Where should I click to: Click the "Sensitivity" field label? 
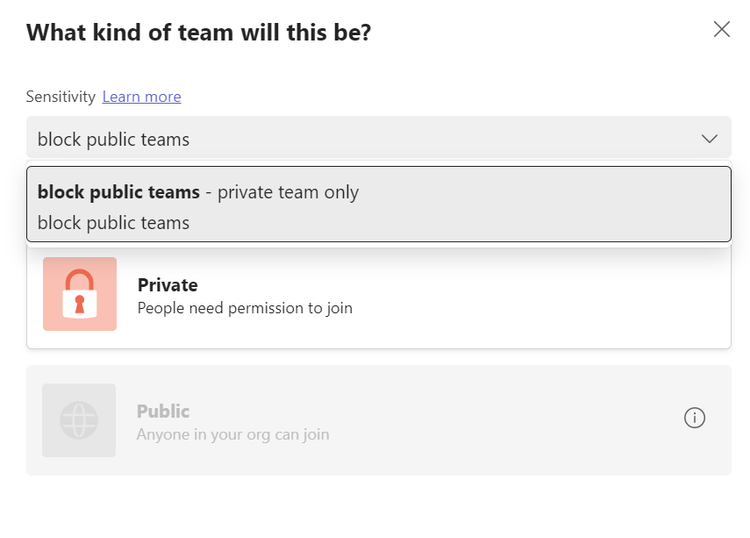(60, 97)
